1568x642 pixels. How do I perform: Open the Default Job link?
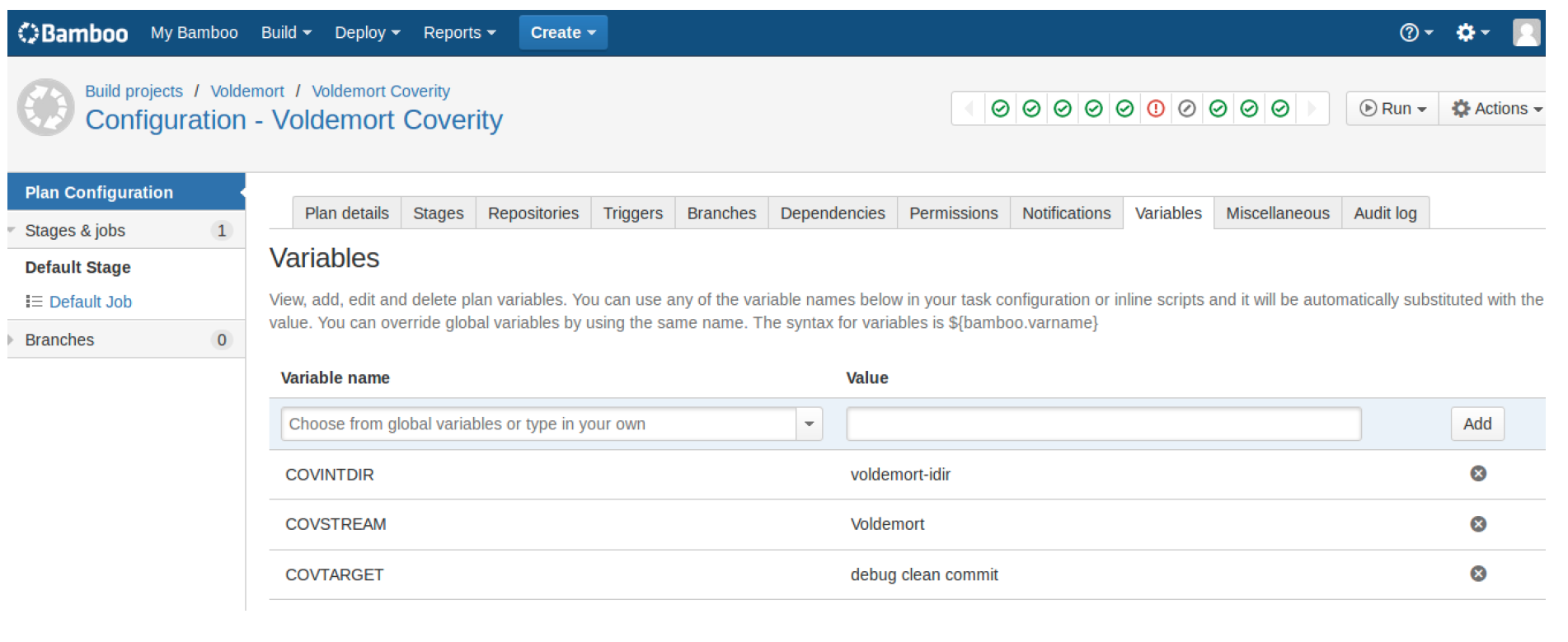pyautogui.click(x=90, y=302)
